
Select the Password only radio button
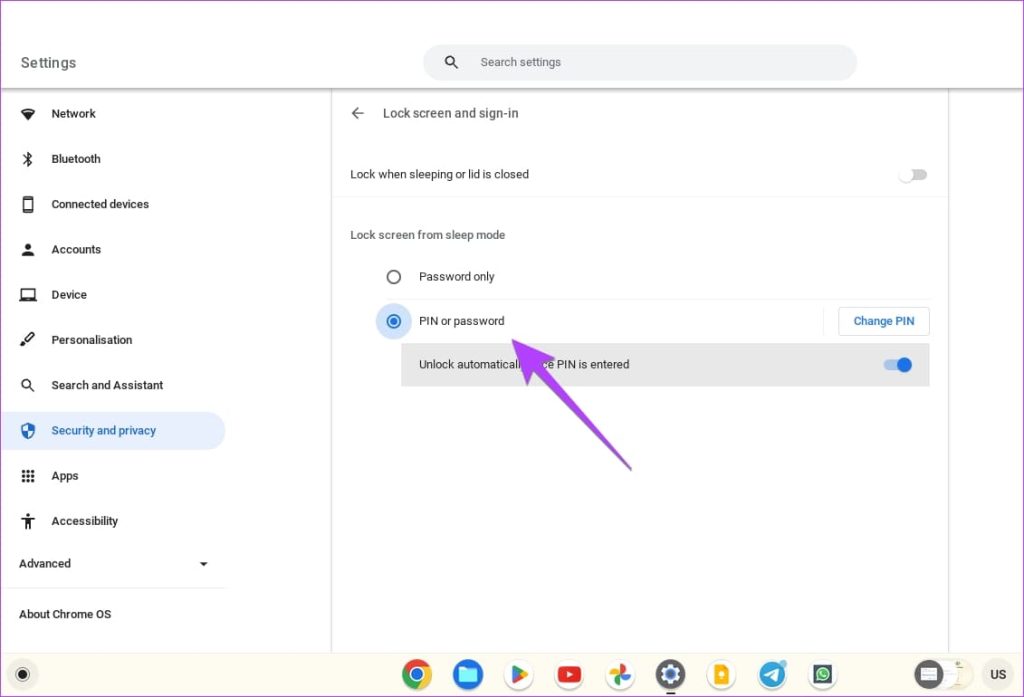[394, 277]
